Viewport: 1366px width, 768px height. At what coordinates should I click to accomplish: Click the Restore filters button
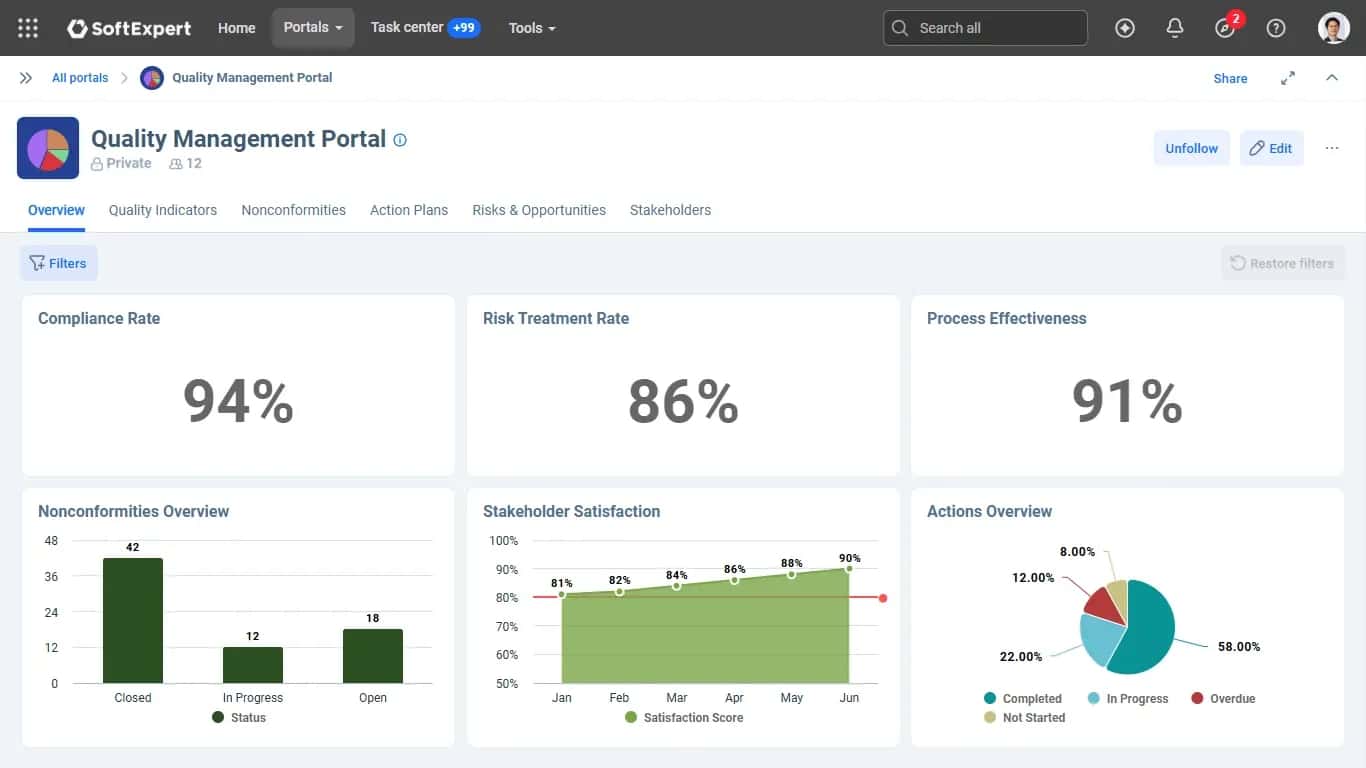pos(1283,263)
